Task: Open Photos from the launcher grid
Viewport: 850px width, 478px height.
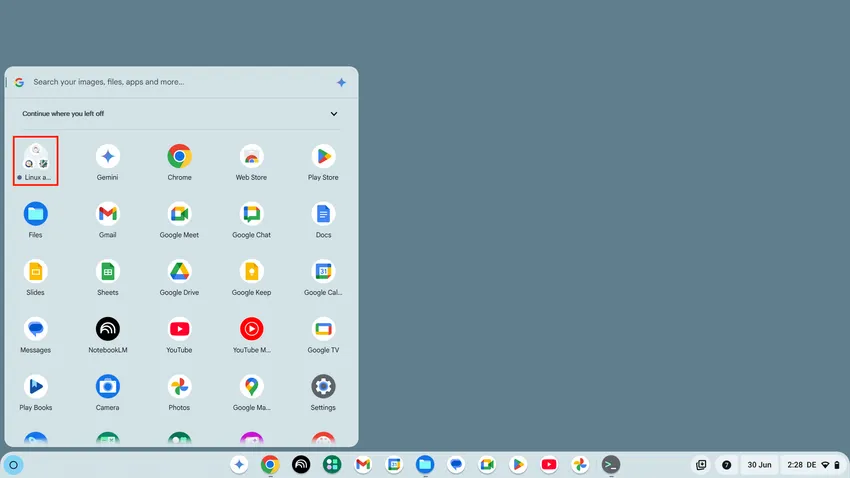Action: [x=179, y=391]
